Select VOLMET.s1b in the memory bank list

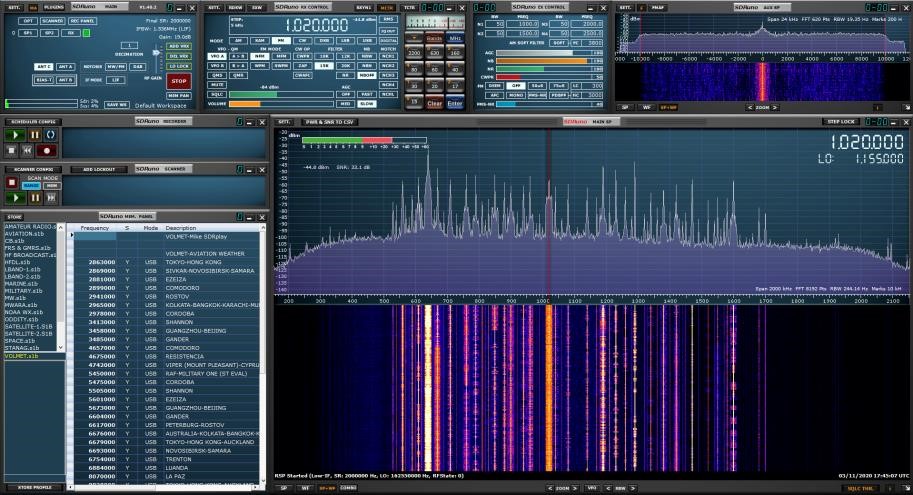(22, 355)
